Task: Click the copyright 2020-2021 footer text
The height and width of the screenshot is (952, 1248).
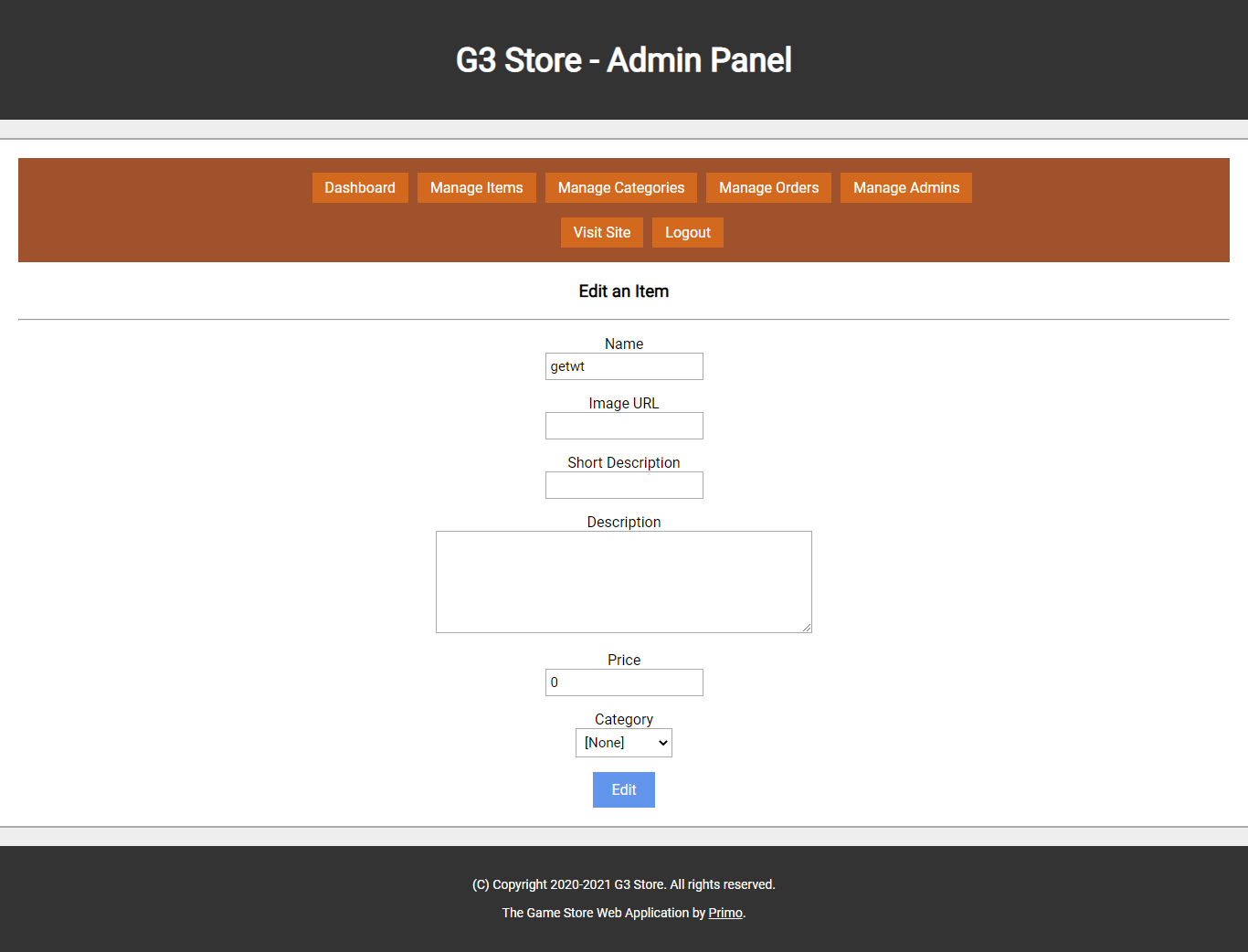Action: click(624, 884)
